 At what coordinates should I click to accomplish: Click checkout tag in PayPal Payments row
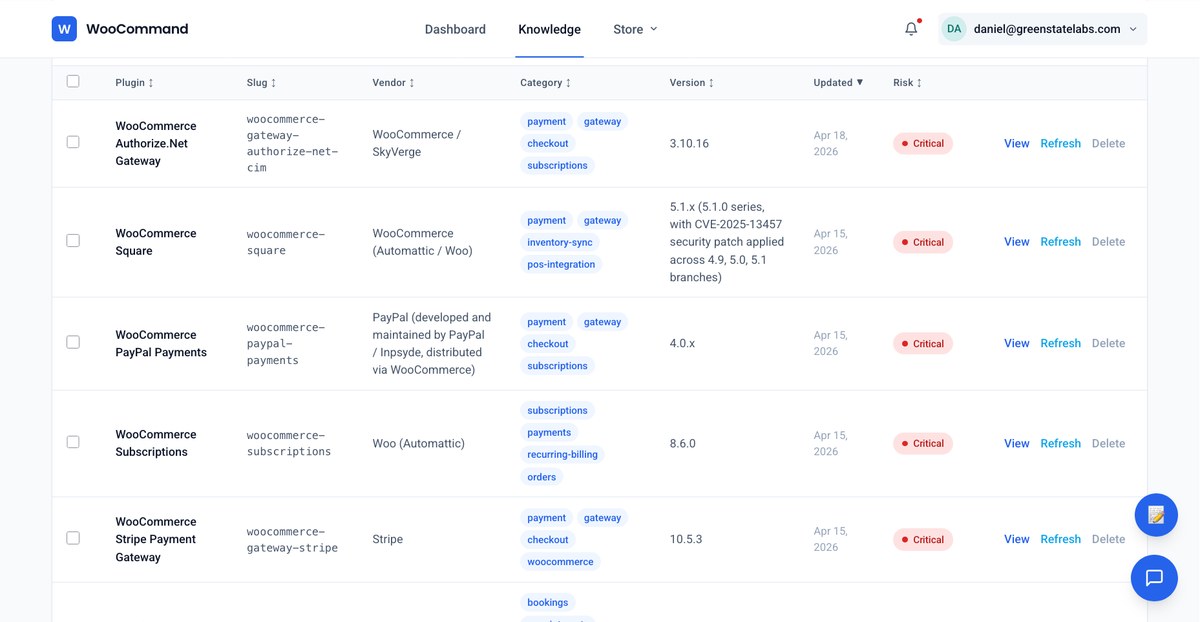[x=548, y=344]
